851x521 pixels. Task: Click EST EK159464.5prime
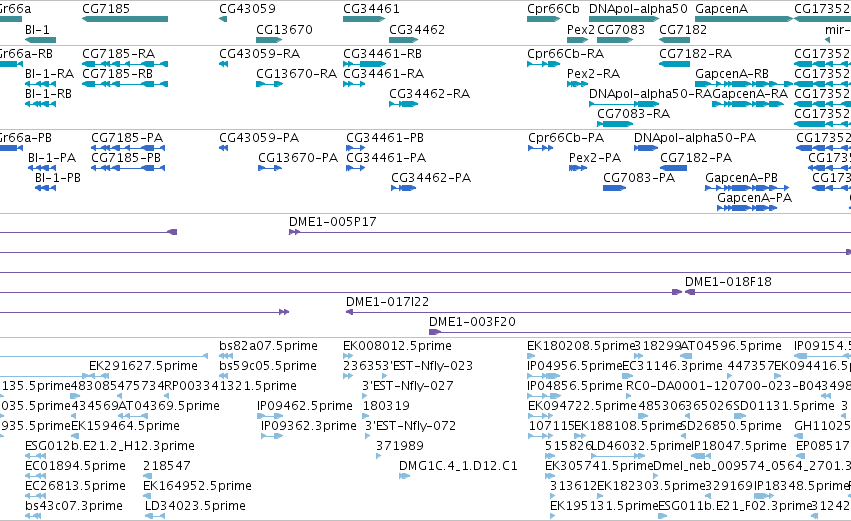click(75, 436)
